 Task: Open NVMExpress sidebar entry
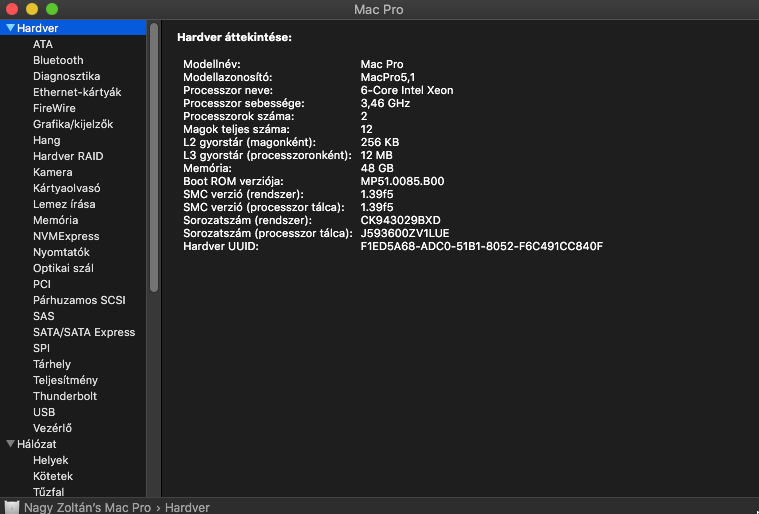coord(66,236)
